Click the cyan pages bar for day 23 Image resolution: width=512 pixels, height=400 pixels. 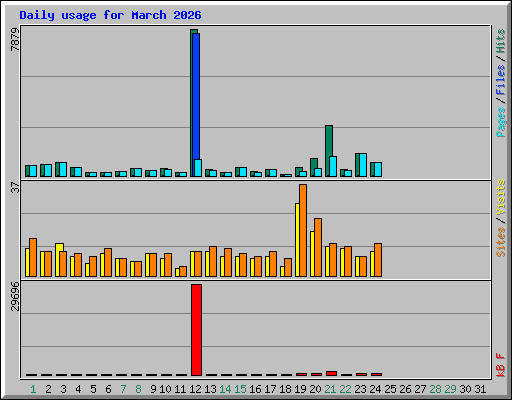pos(363,165)
